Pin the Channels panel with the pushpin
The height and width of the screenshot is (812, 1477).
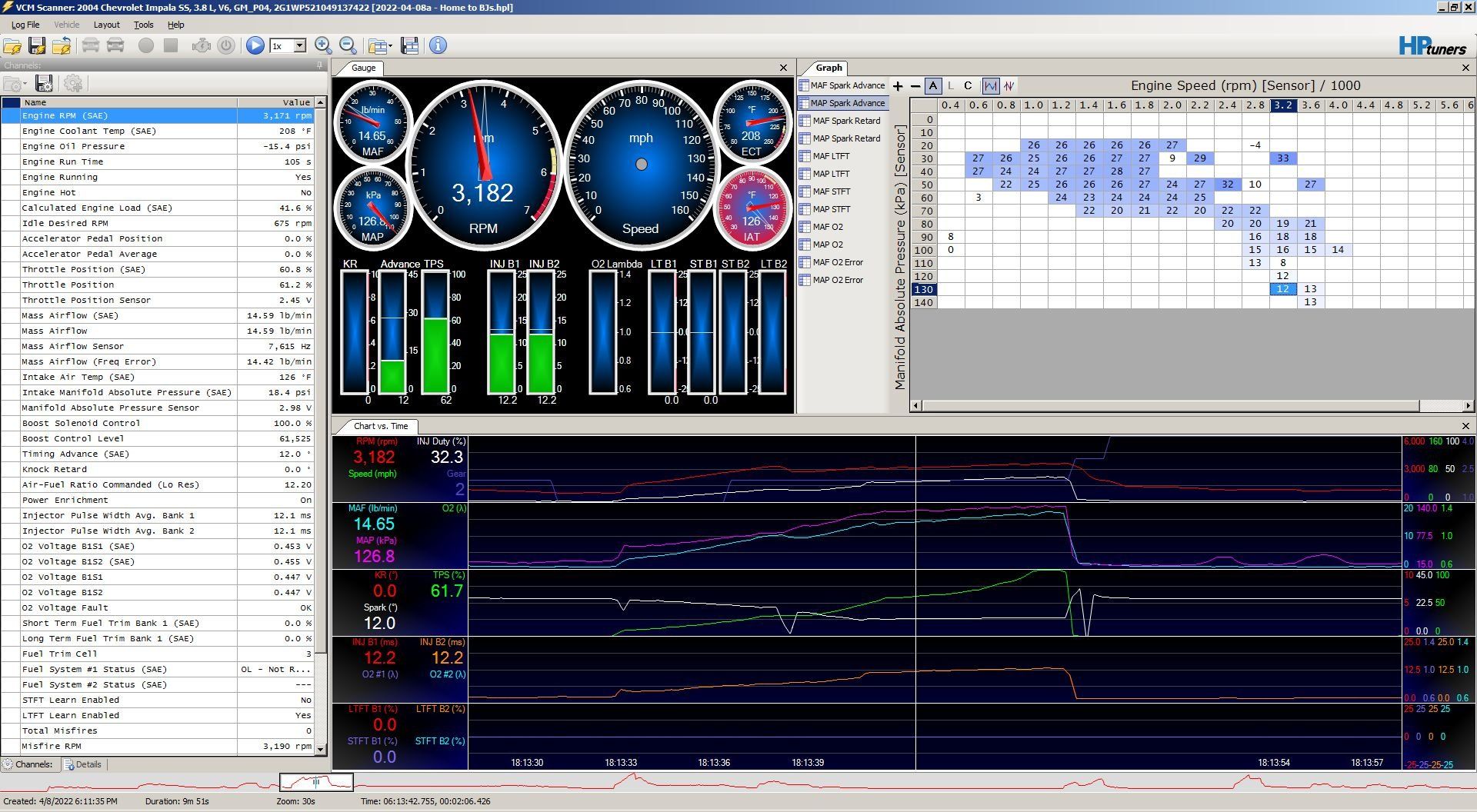[x=320, y=66]
